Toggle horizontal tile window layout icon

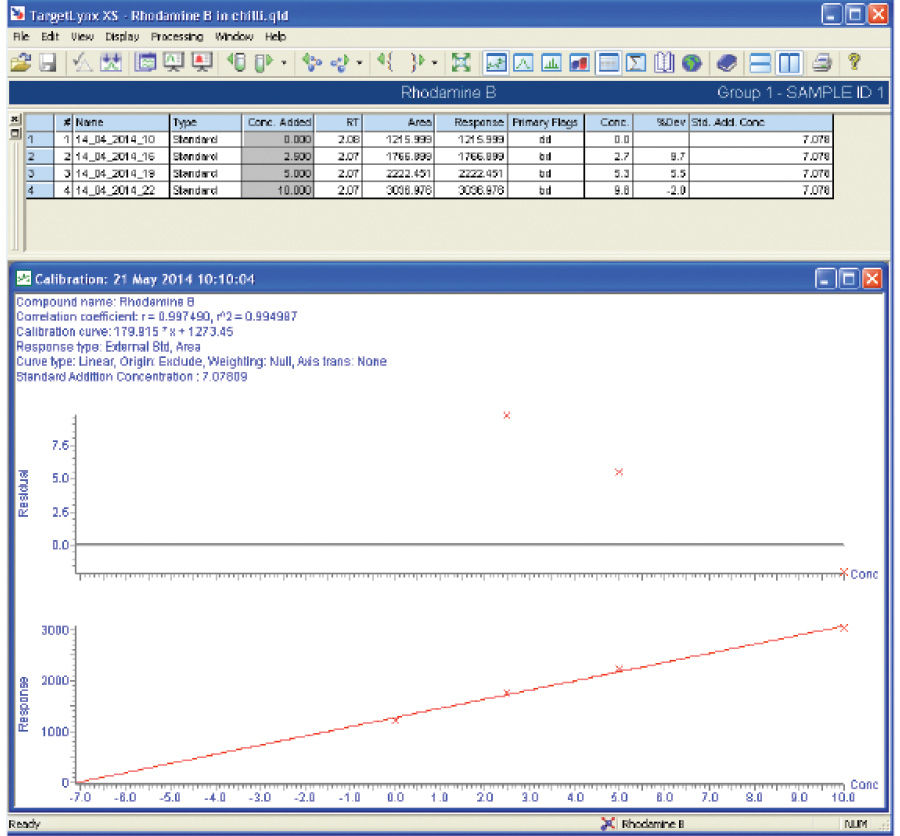[761, 62]
